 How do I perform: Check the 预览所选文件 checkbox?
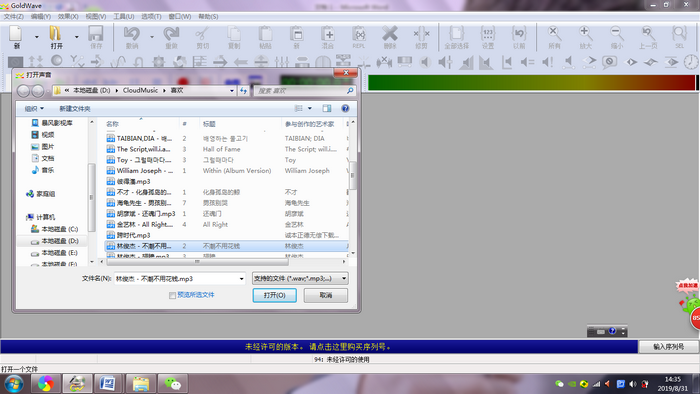[x=172, y=295]
